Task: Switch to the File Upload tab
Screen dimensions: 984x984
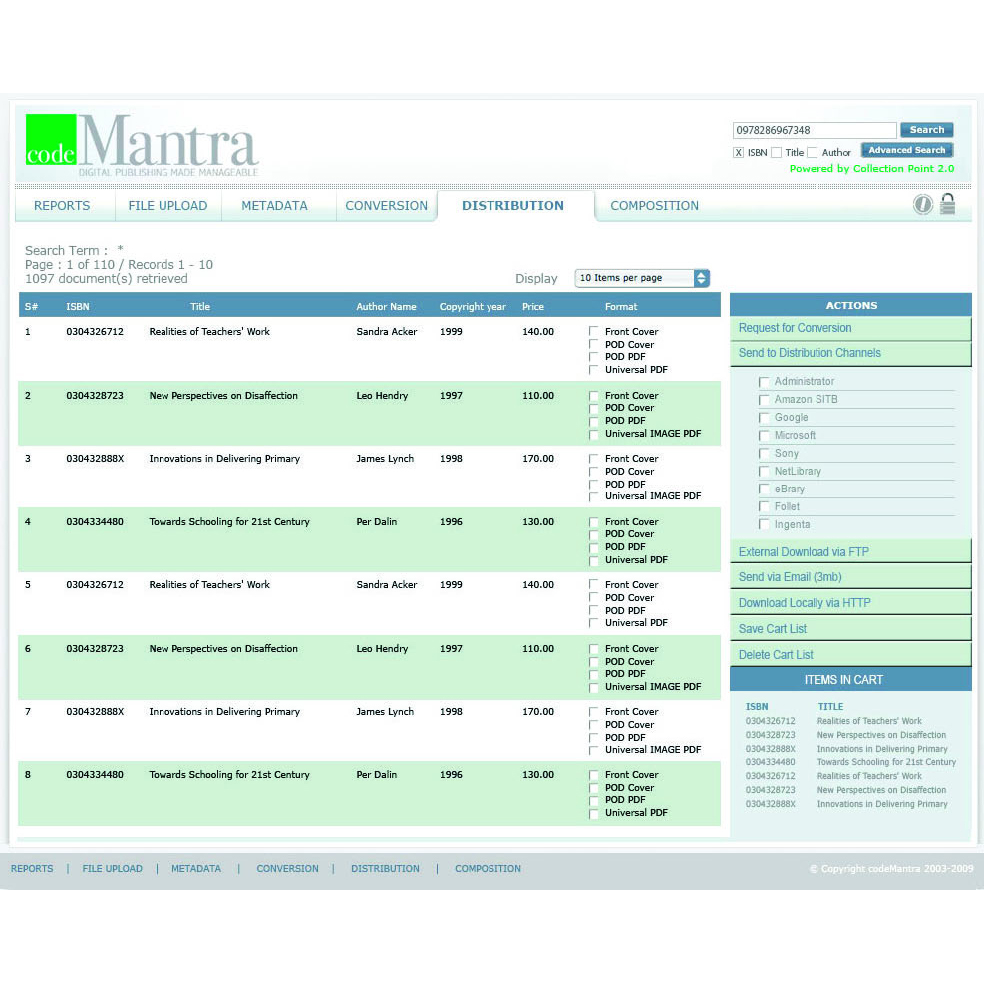Action: [168, 206]
